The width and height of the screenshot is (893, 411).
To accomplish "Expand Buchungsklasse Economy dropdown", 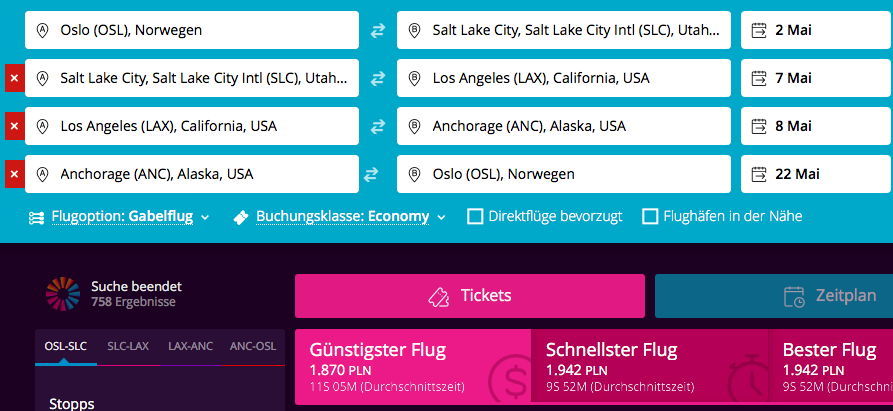I will pos(339,217).
